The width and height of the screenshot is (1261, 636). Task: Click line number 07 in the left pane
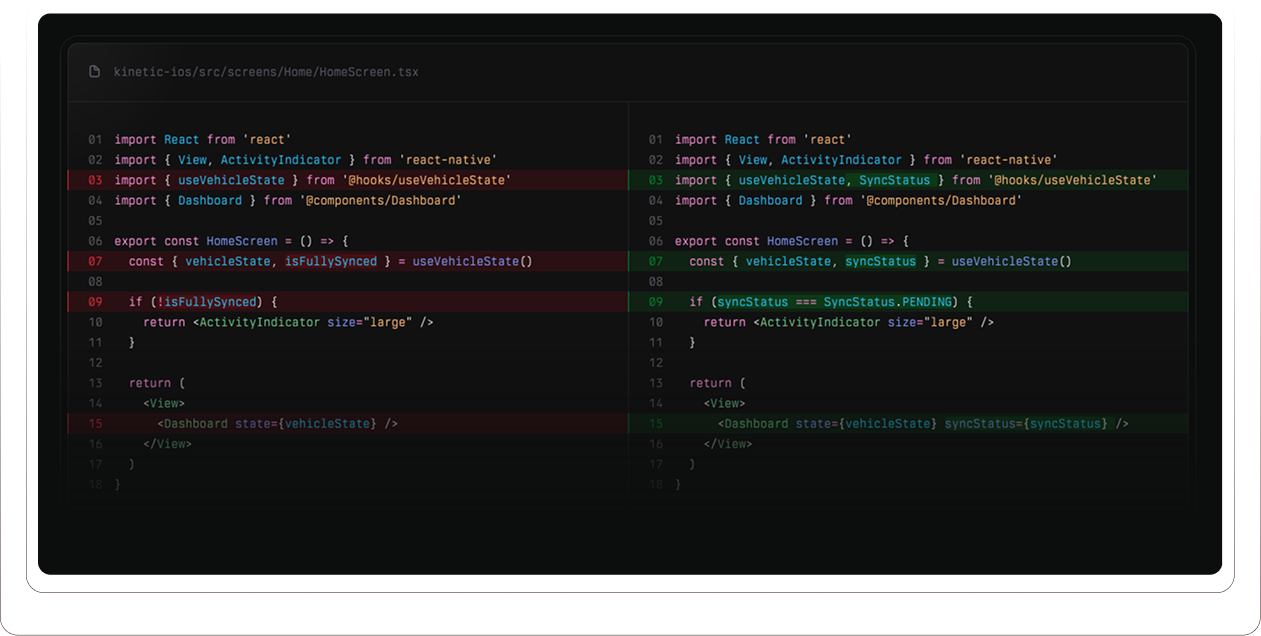(95, 260)
